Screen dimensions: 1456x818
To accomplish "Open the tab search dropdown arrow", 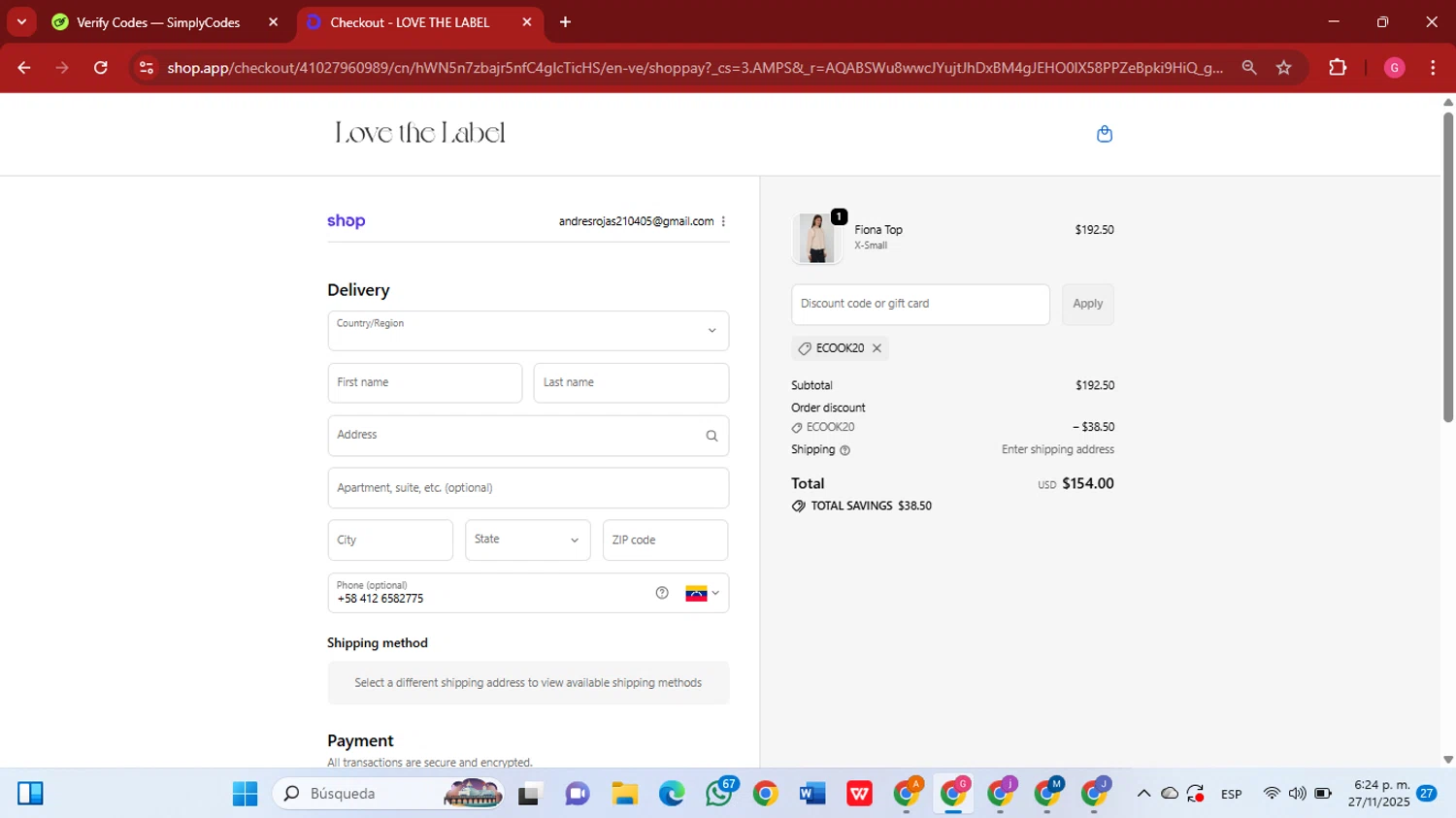I will (21, 22).
